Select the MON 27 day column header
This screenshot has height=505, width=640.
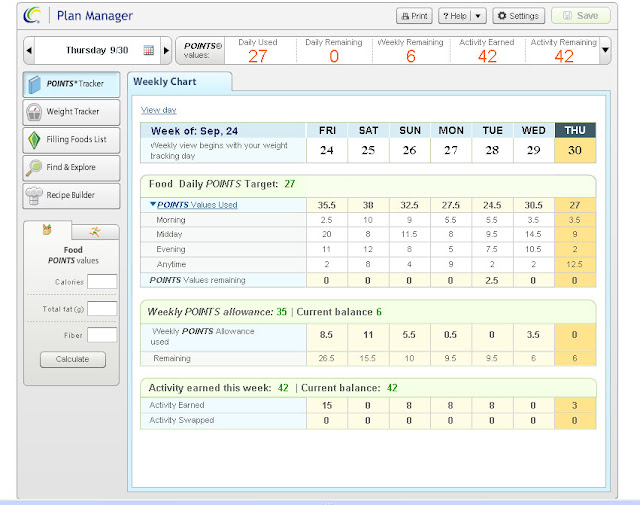point(451,142)
